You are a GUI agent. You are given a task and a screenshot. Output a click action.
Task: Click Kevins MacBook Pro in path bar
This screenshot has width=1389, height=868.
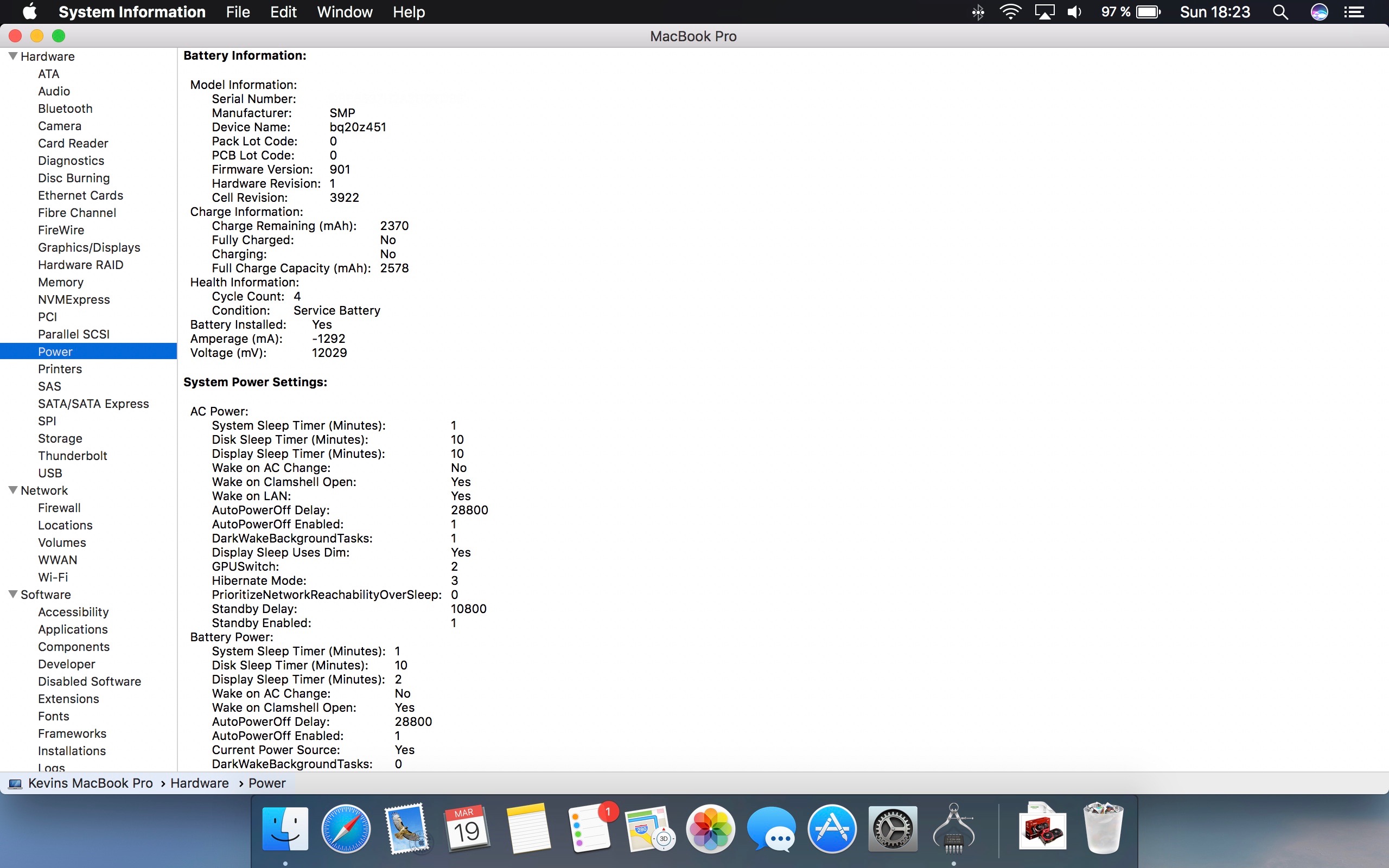[x=91, y=783]
